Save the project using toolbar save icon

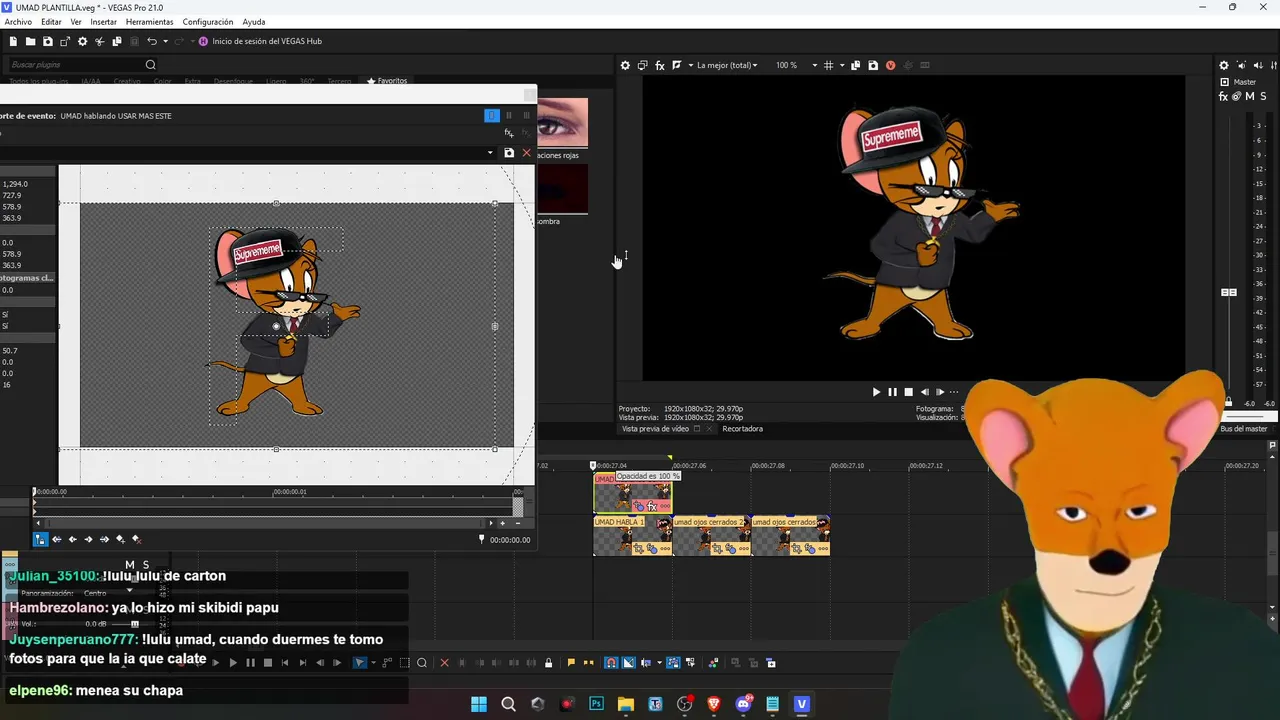pos(48,41)
